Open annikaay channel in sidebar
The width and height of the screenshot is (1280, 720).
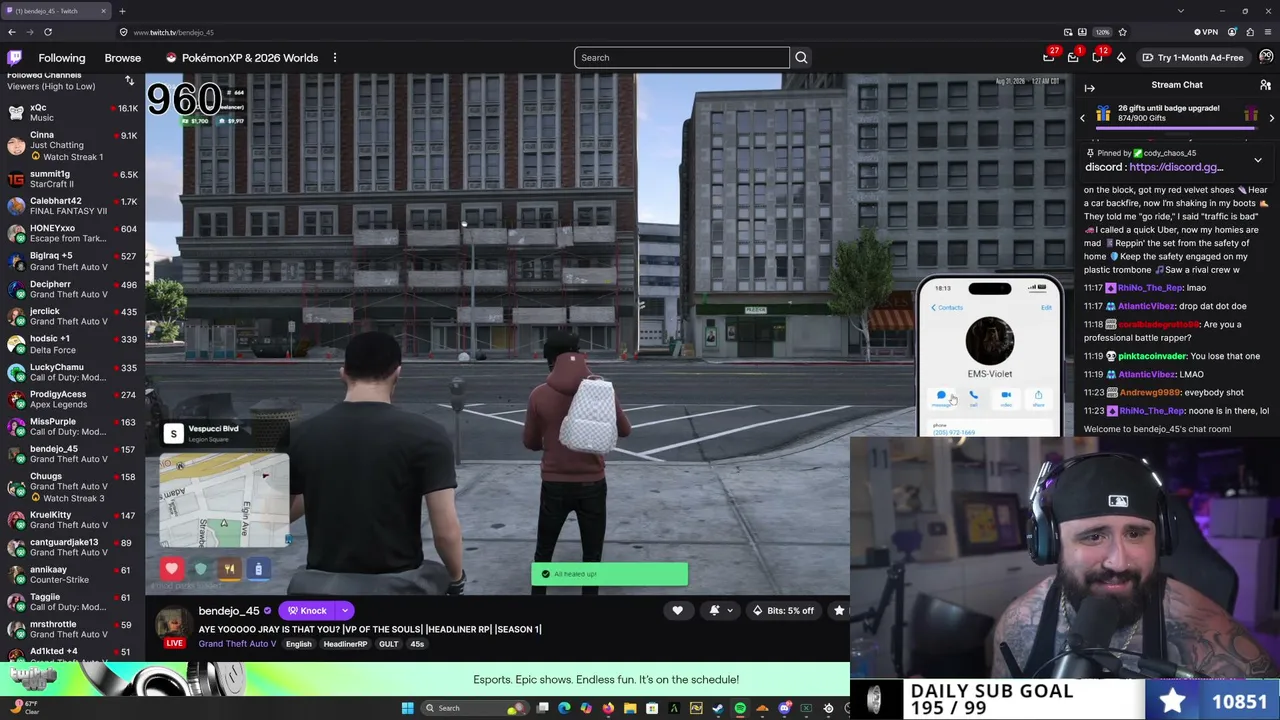point(72,574)
